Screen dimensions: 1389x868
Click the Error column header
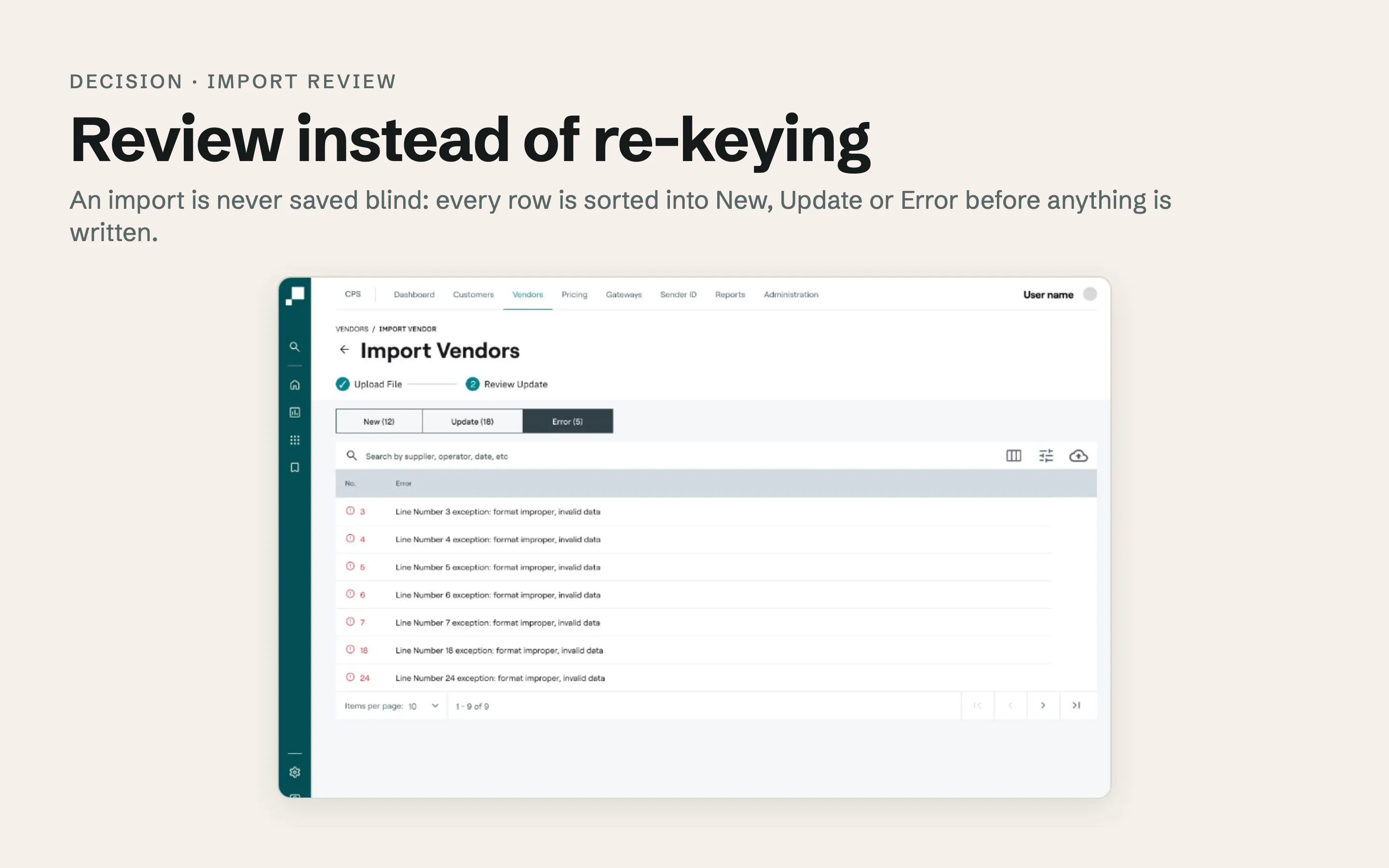(x=403, y=483)
